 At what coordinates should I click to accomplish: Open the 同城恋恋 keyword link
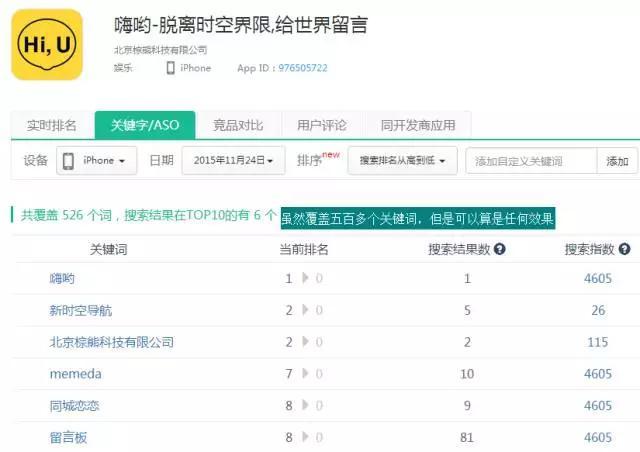[74, 405]
